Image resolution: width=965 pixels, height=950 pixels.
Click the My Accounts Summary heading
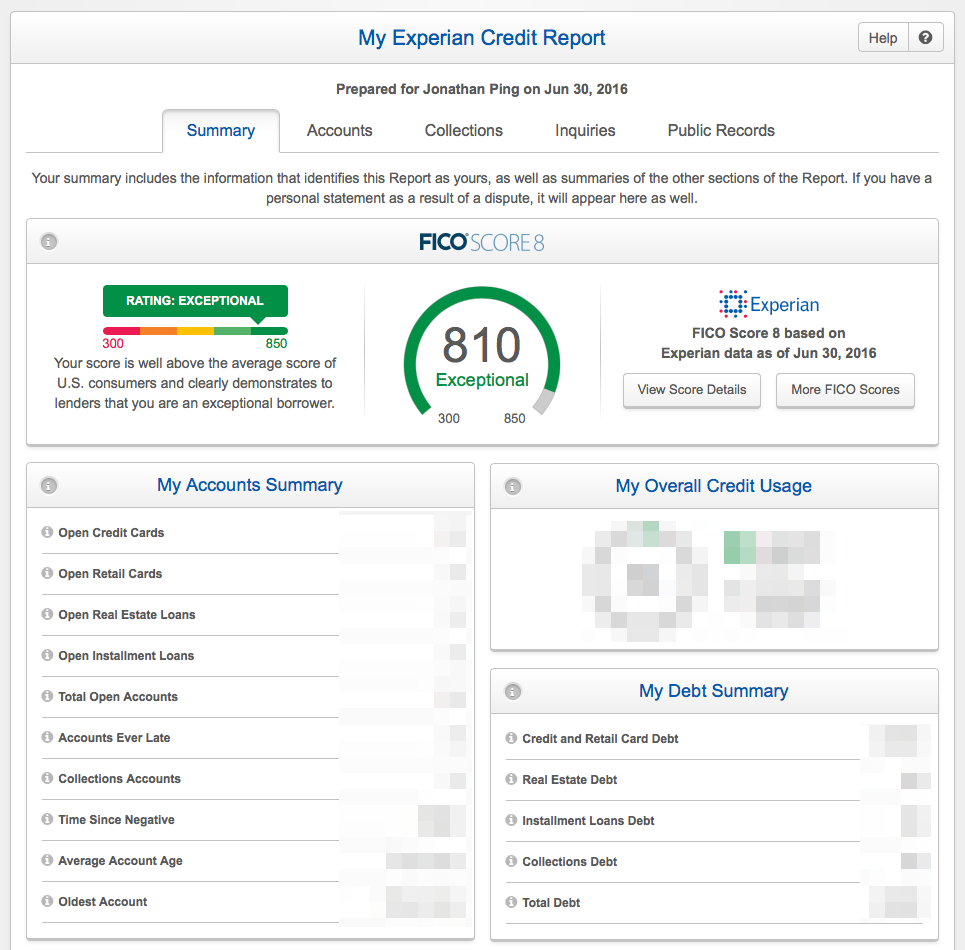tap(249, 485)
